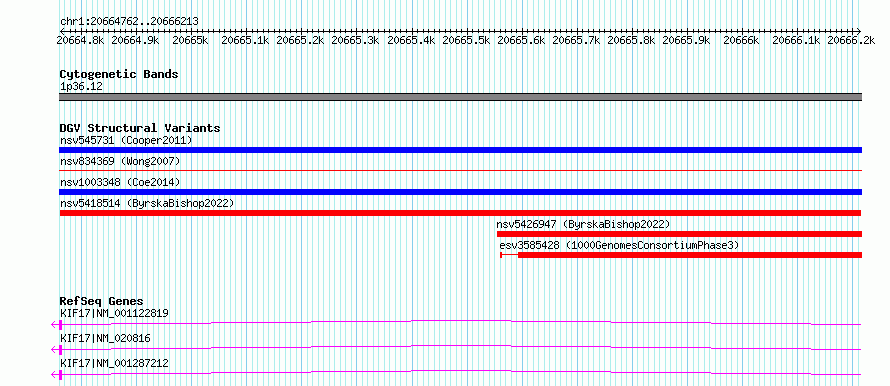Image resolution: width=890 pixels, height=386 pixels.
Task: Click the left arrow glyph of NM_020816
Action: click(x=54, y=349)
